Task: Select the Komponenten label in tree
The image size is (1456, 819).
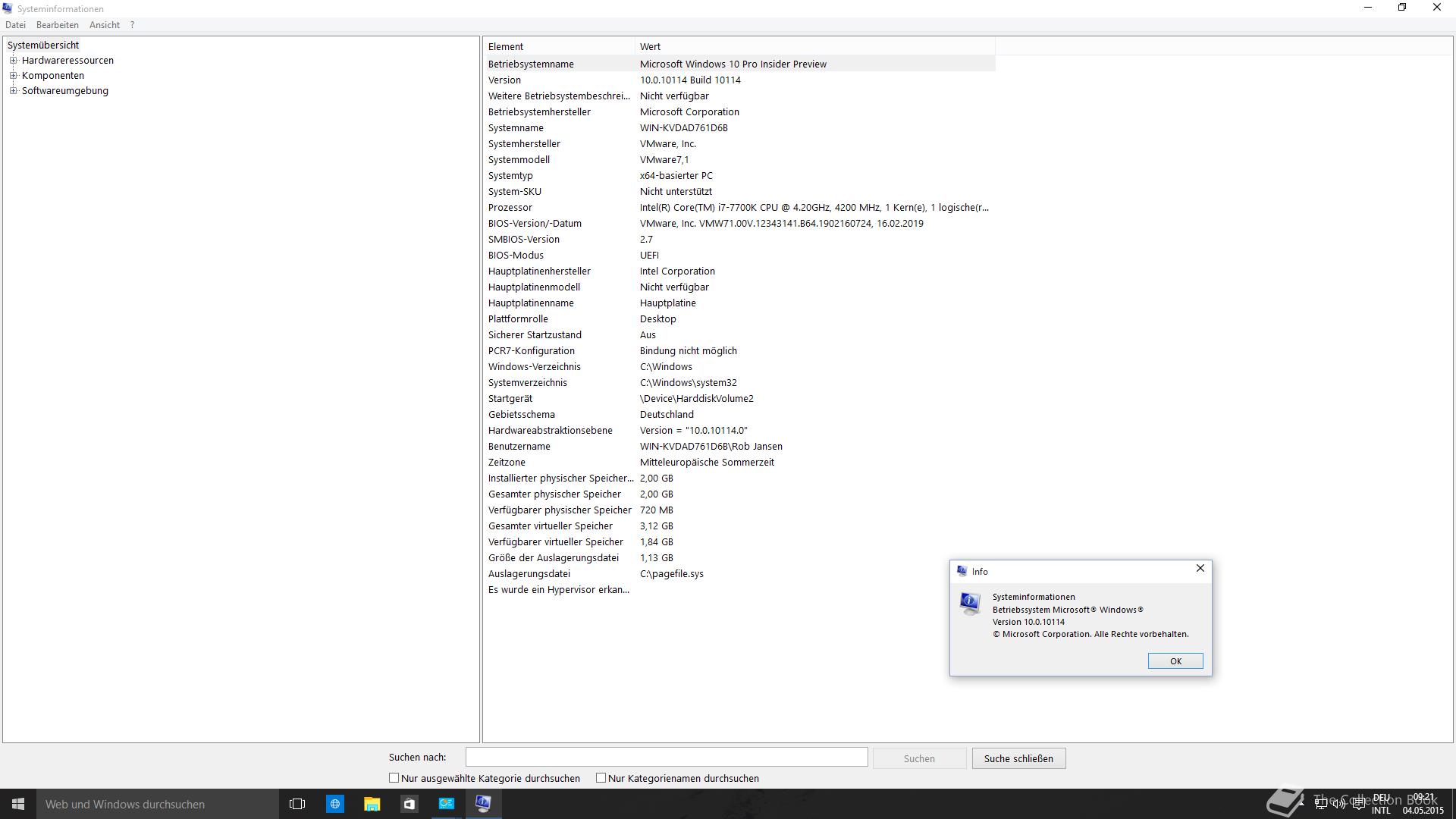Action: click(x=53, y=75)
